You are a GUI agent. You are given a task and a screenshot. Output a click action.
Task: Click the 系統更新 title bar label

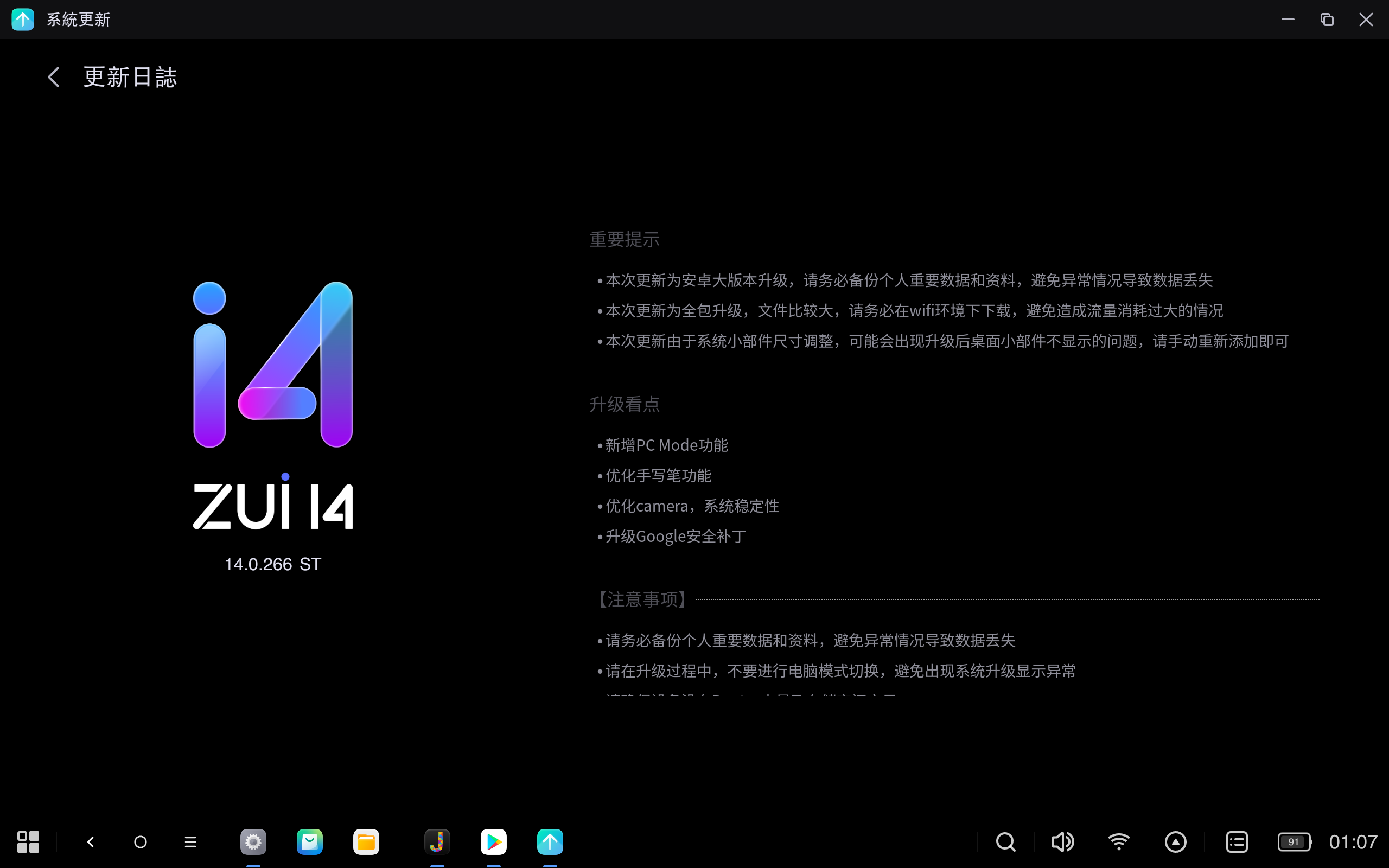(79, 20)
